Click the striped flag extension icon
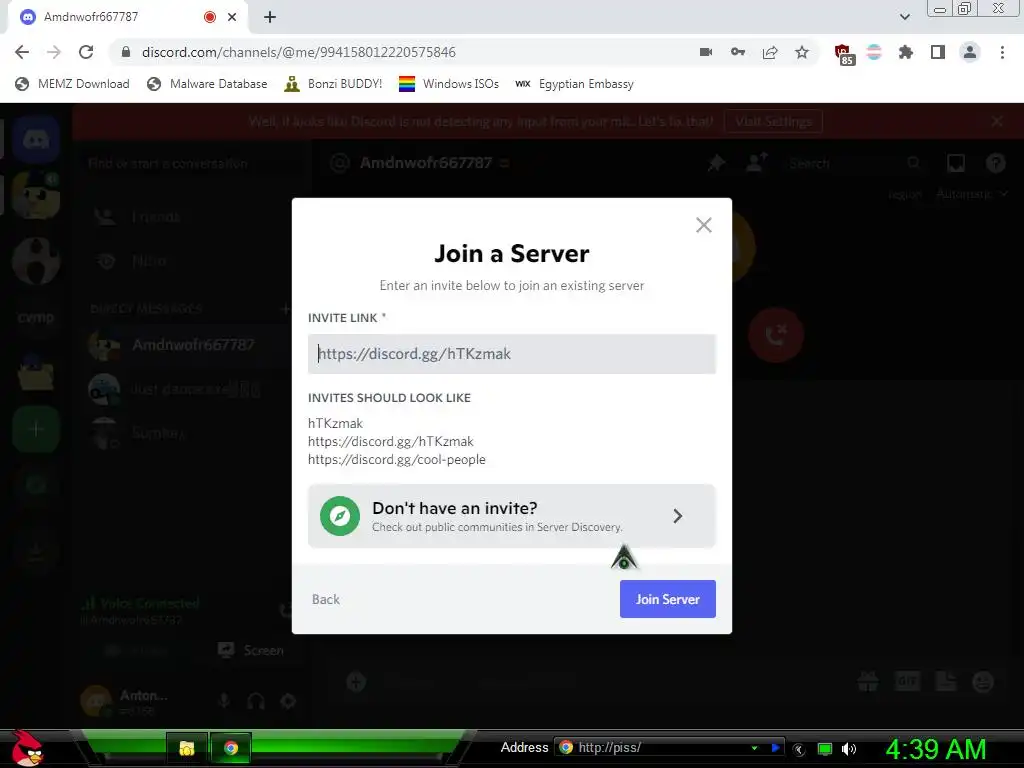1024x768 pixels. (874, 52)
